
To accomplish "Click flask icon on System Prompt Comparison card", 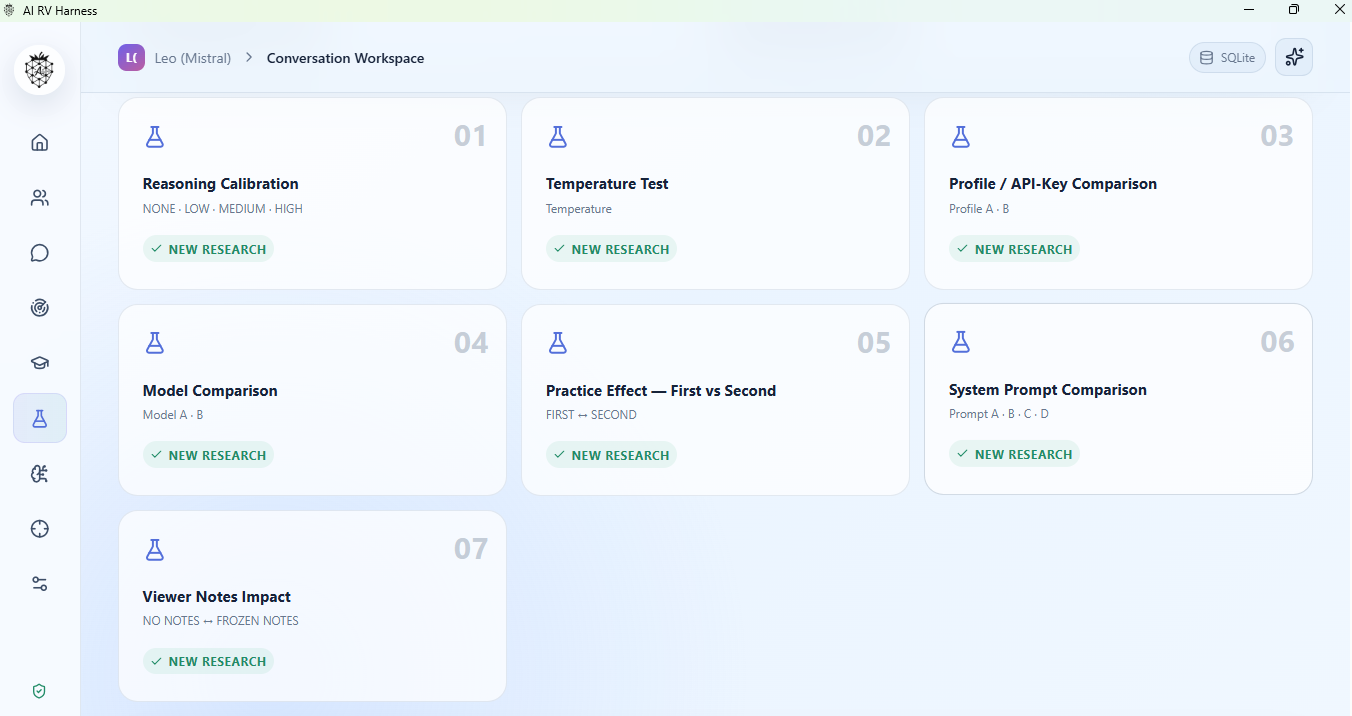I will [961, 342].
